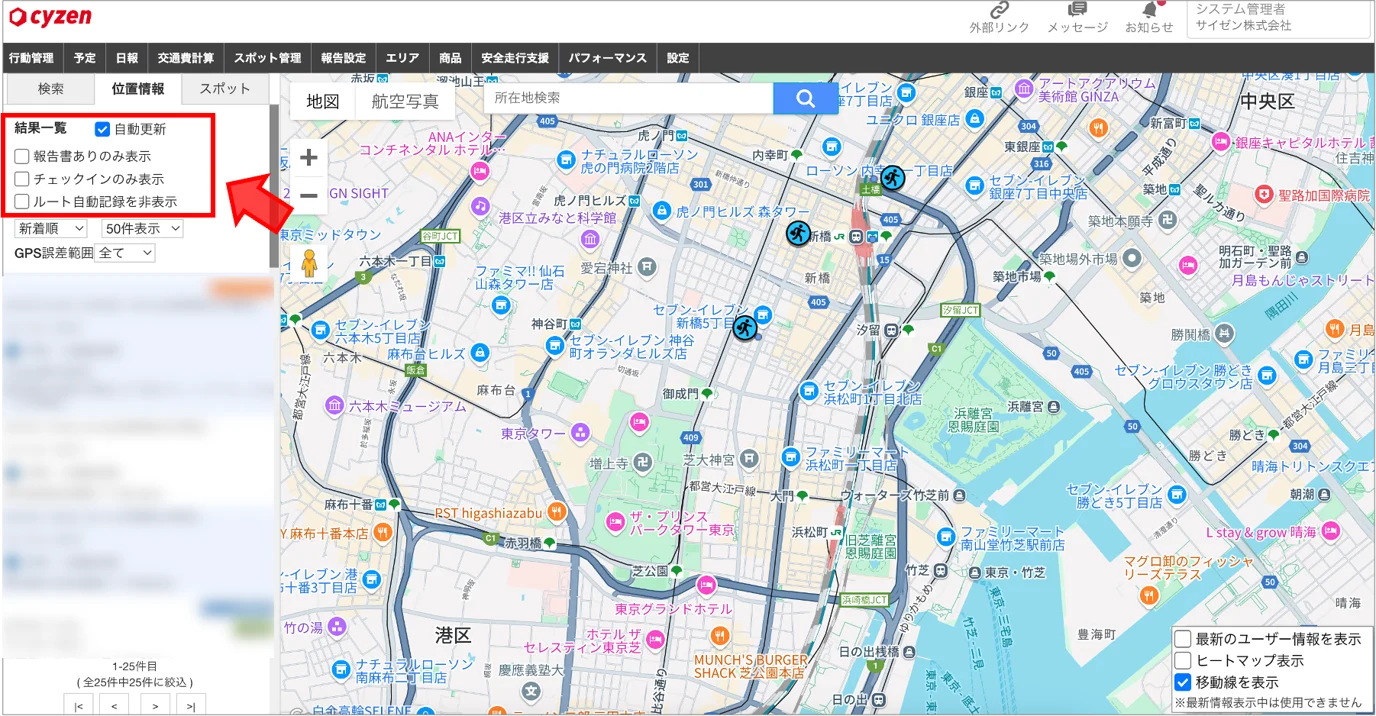Open the 商品 menu
This screenshot has height=716, width=1376.
tap(450, 58)
